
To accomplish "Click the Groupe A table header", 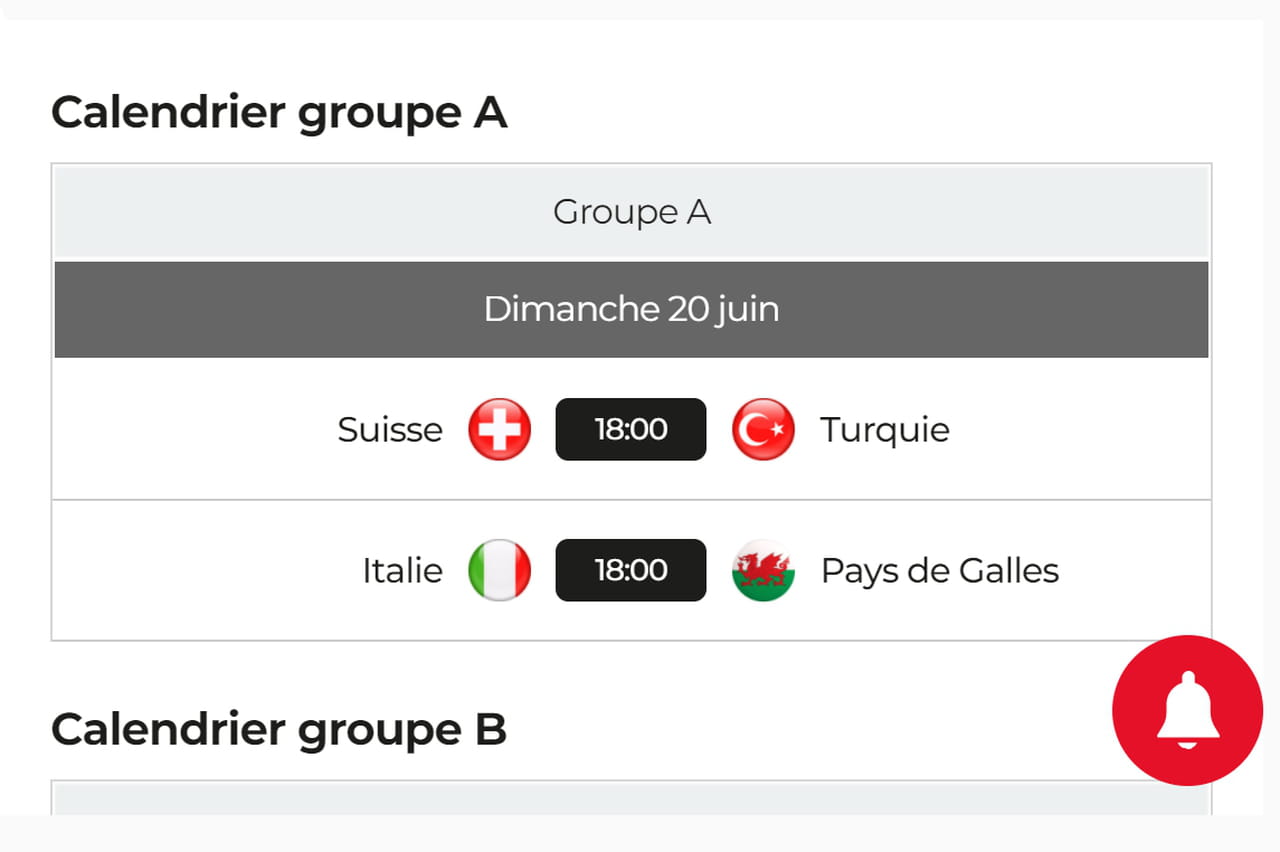I will pos(631,212).
